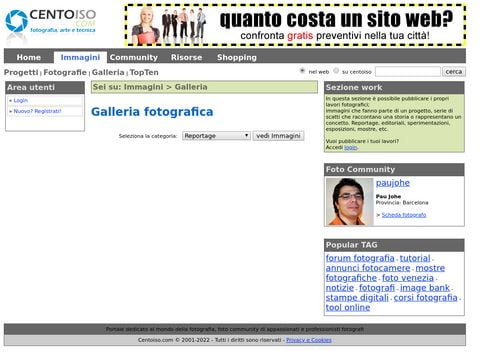Viewport: 480px width, 360px height.
Task: Open the Reportage category dropdown
Action: coord(216,136)
